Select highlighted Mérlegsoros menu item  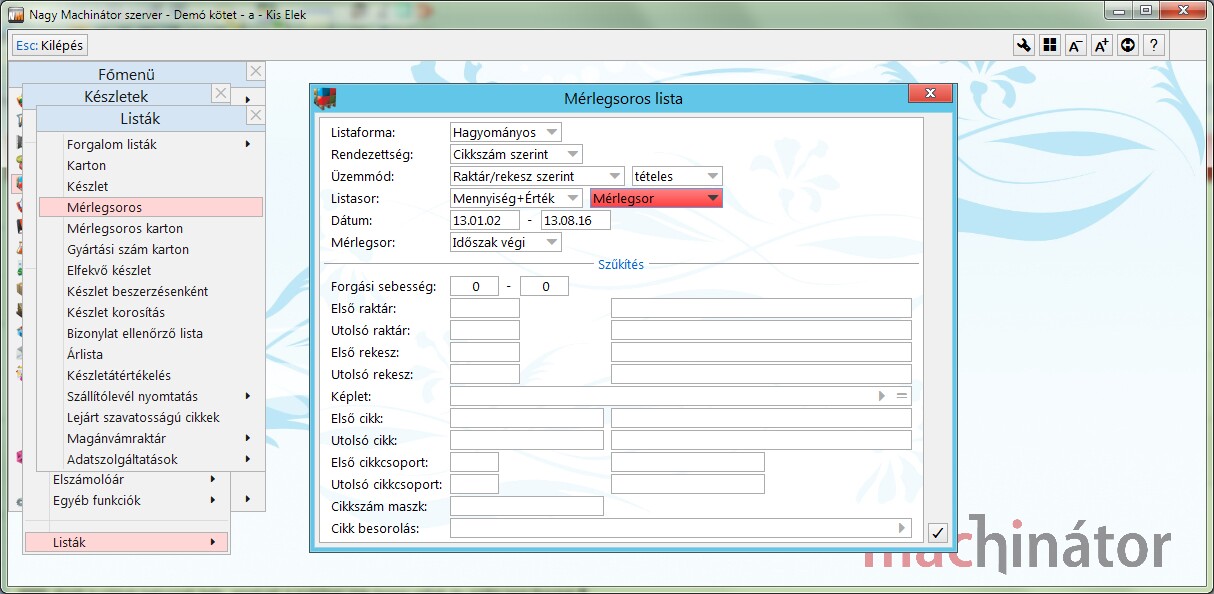151,207
